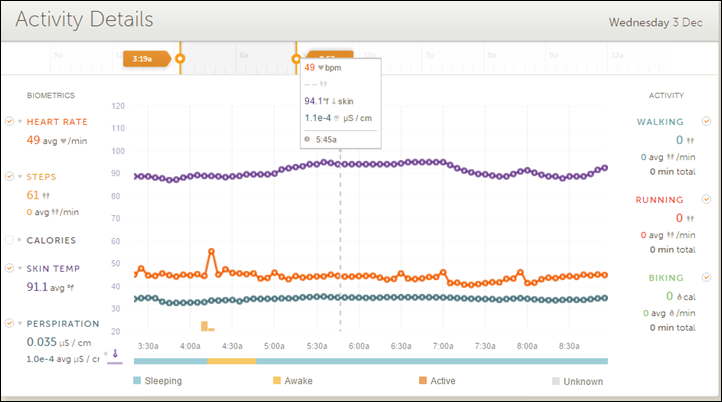Viewport: 722px width, 402px height.
Task: Click the RUNNING activity label
Action: click(x=659, y=200)
